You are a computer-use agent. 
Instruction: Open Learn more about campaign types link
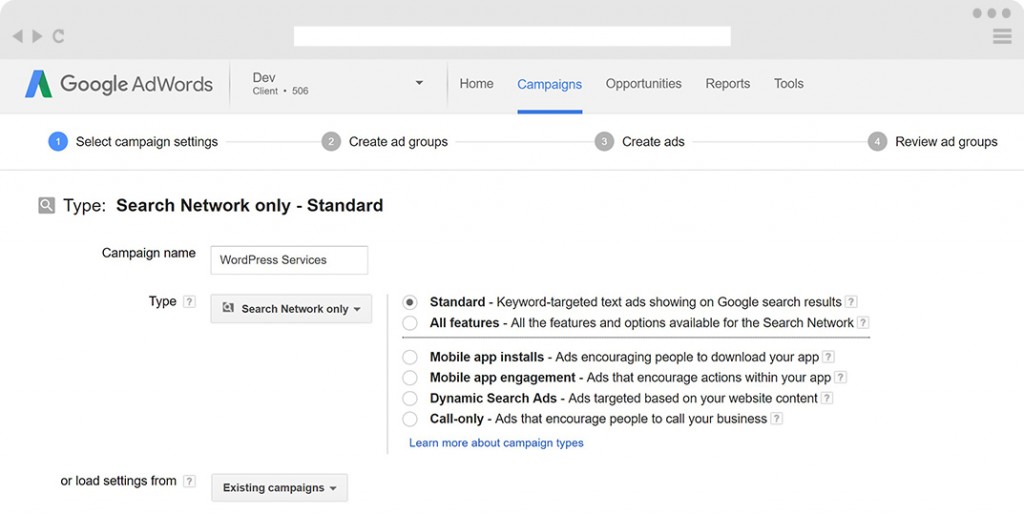coord(496,443)
